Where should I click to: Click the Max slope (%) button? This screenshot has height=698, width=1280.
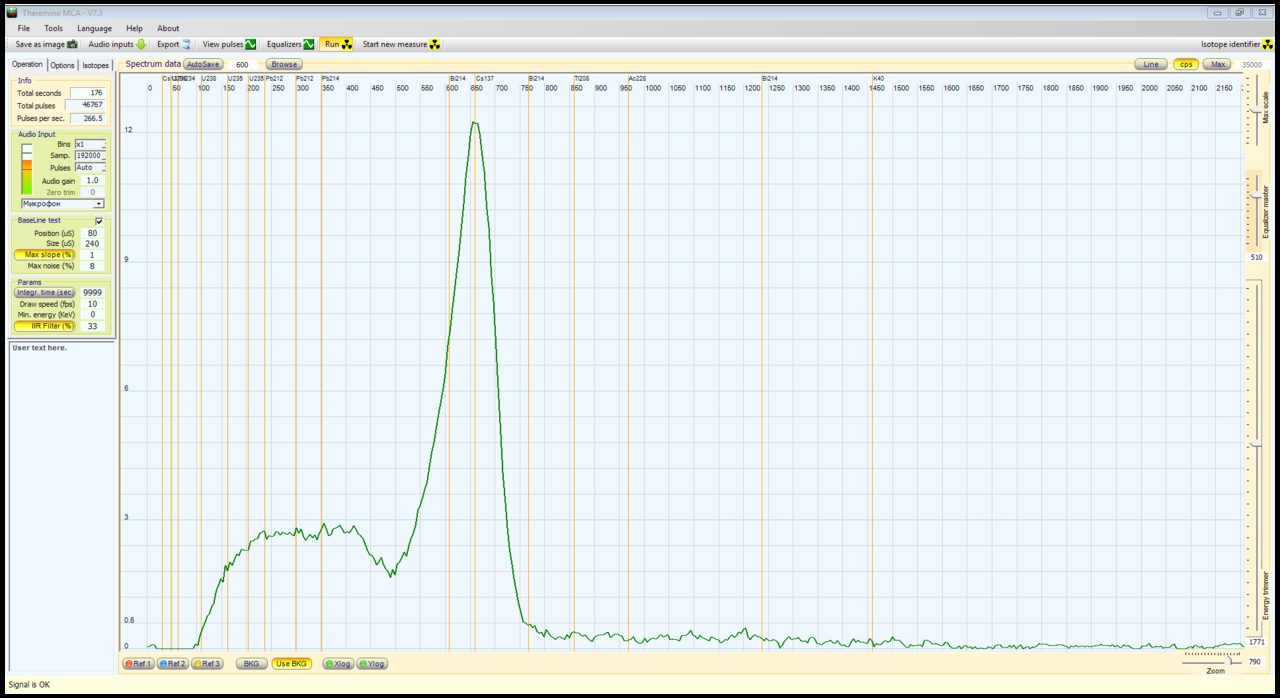[x=46, y=255]
